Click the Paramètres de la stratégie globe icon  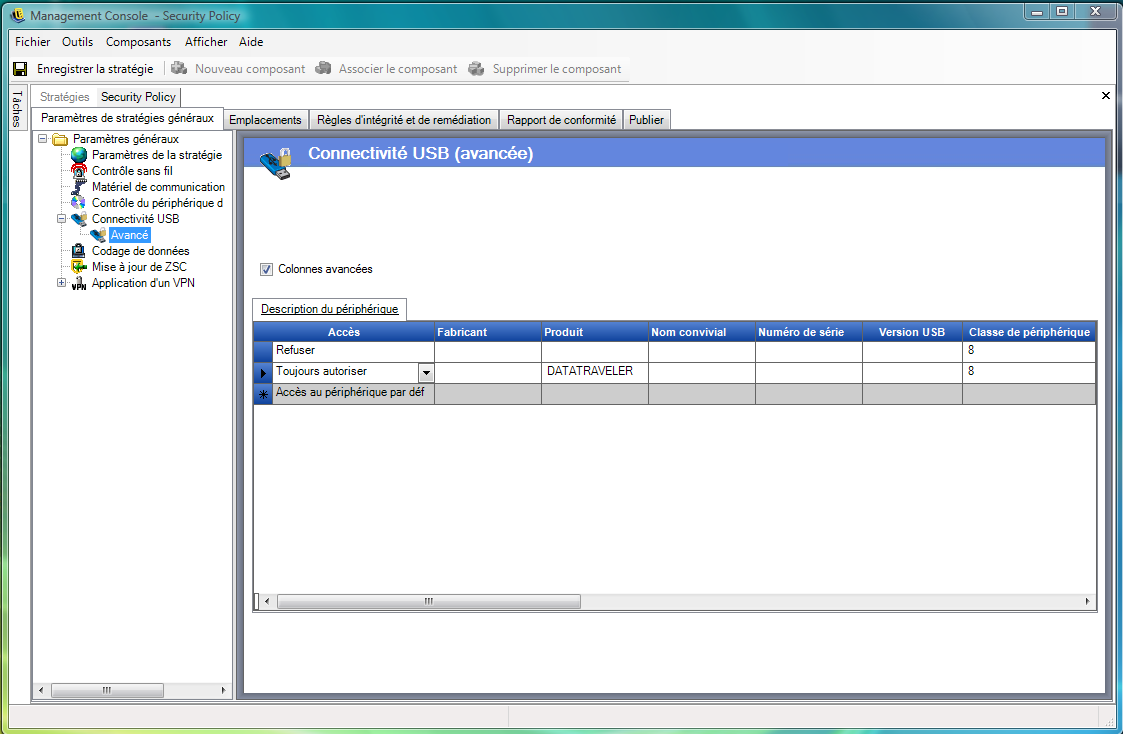coord(79,155)
